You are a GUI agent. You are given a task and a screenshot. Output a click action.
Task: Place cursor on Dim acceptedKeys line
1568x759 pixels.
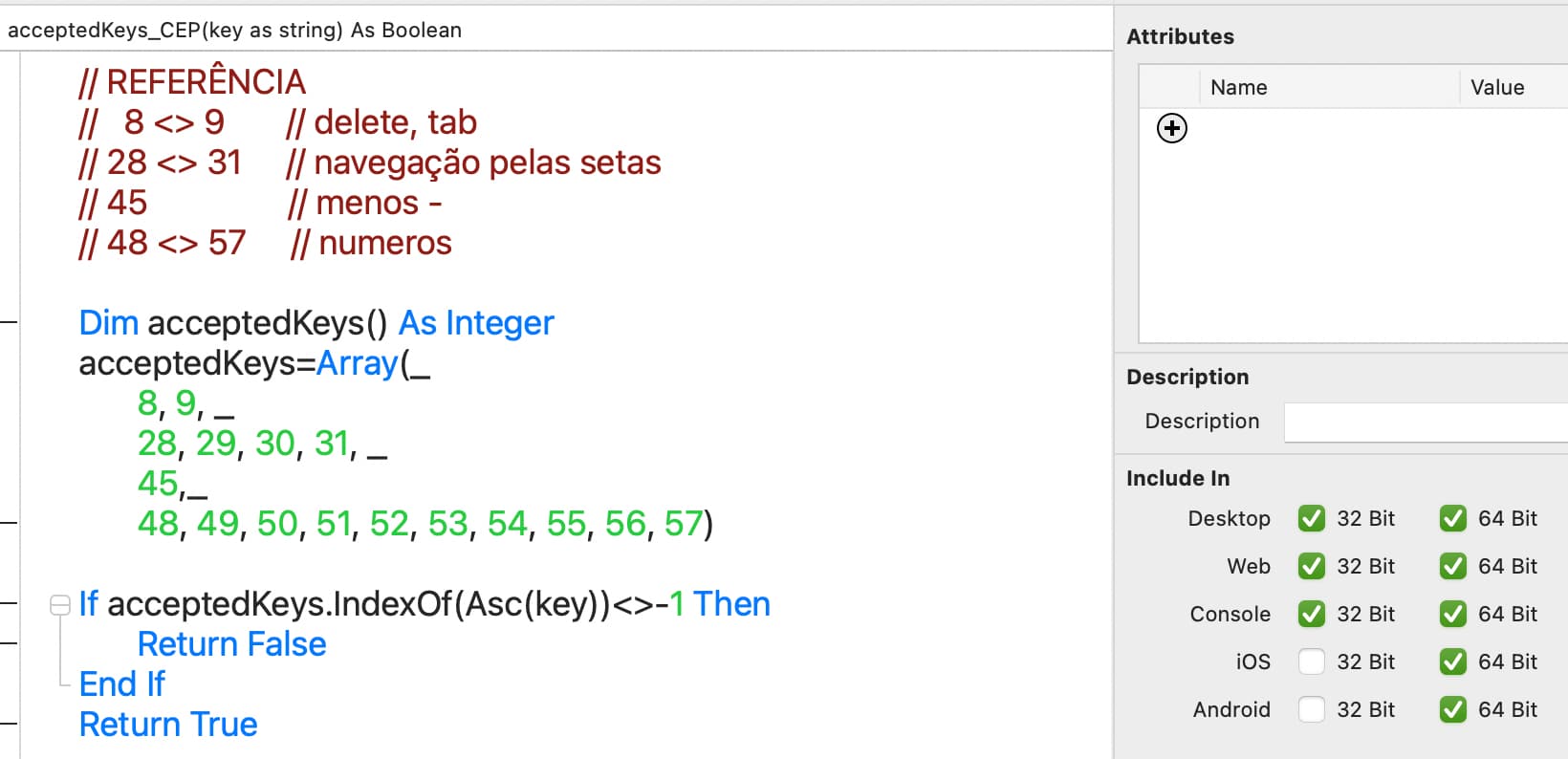[x=316, y=323]
